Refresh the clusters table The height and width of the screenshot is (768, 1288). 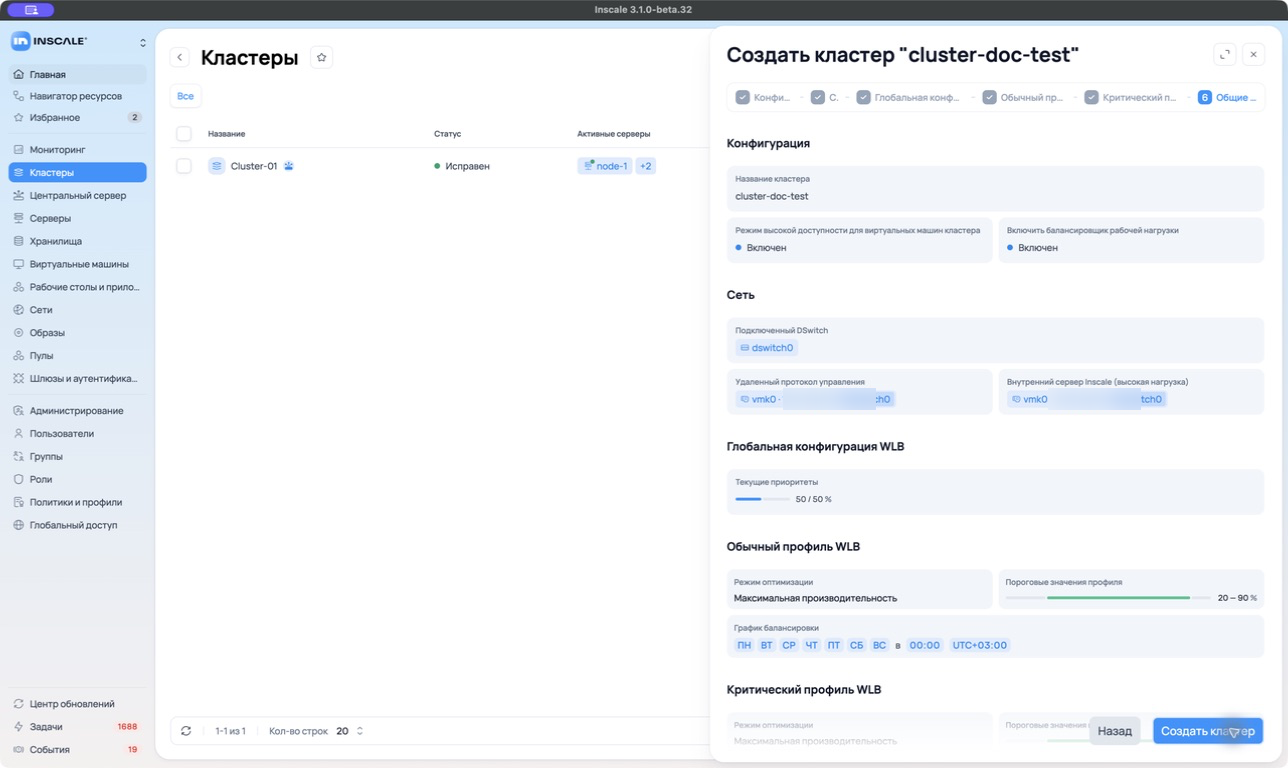pos(186,731)
